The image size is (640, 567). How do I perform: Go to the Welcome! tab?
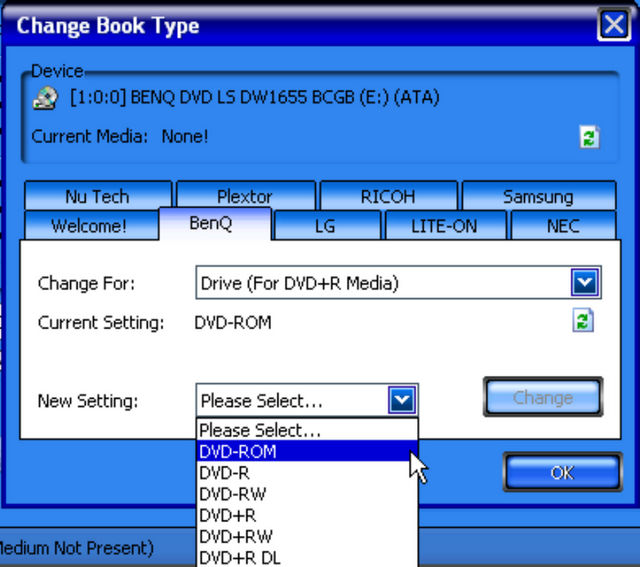point(90,225)
